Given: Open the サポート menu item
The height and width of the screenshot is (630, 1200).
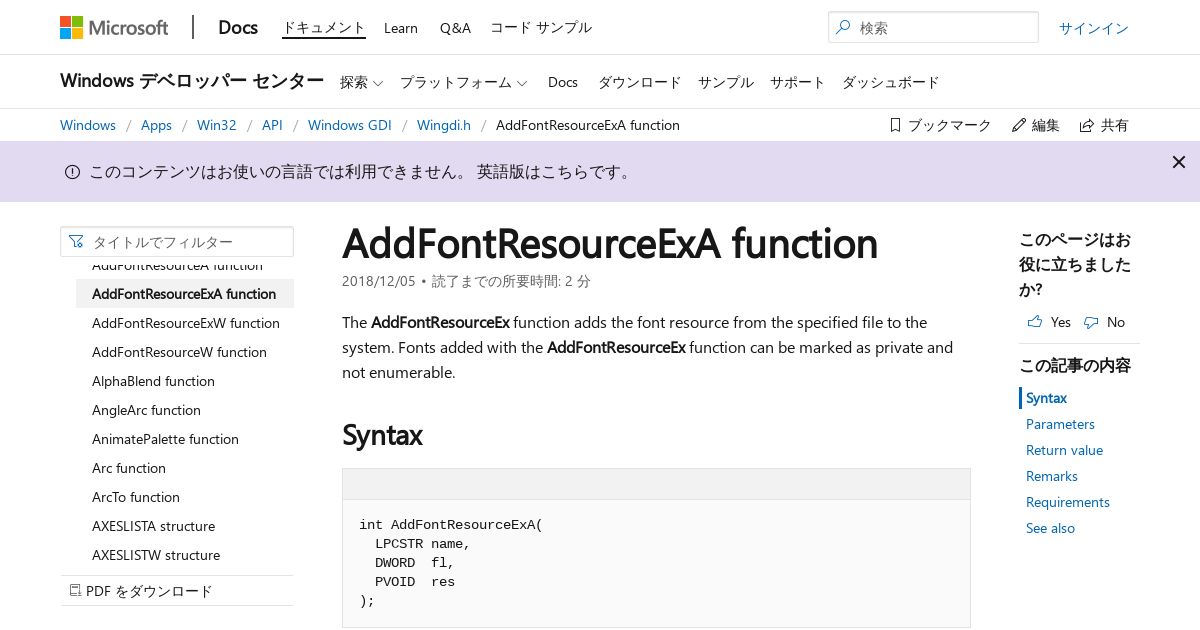Looking at the screenshot, I should click(x=798, y=82).
